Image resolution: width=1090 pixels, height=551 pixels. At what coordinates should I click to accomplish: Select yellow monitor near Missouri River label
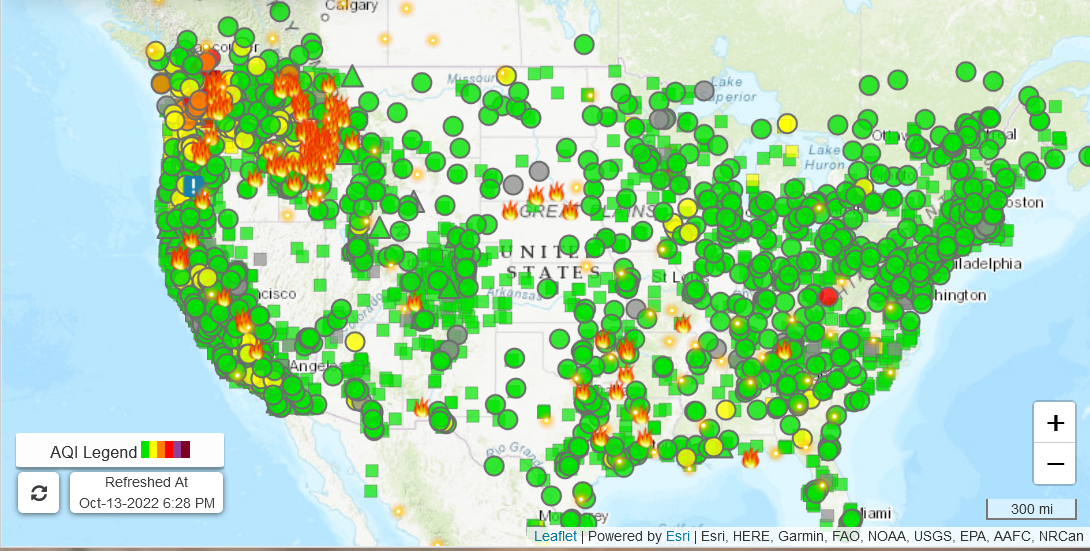(x=506, y=75)
